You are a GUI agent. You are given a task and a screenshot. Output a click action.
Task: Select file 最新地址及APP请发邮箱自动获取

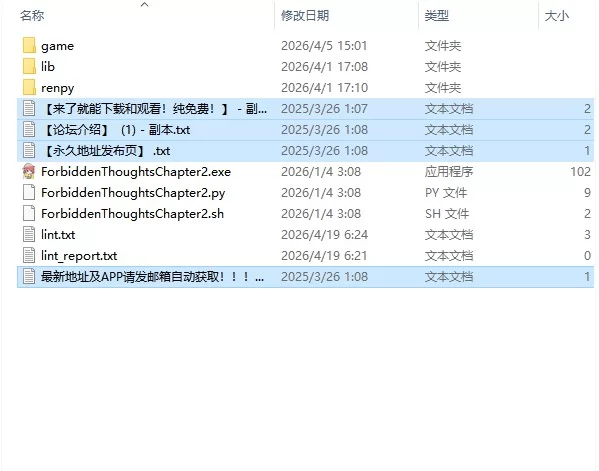click(x=152, y=277)
